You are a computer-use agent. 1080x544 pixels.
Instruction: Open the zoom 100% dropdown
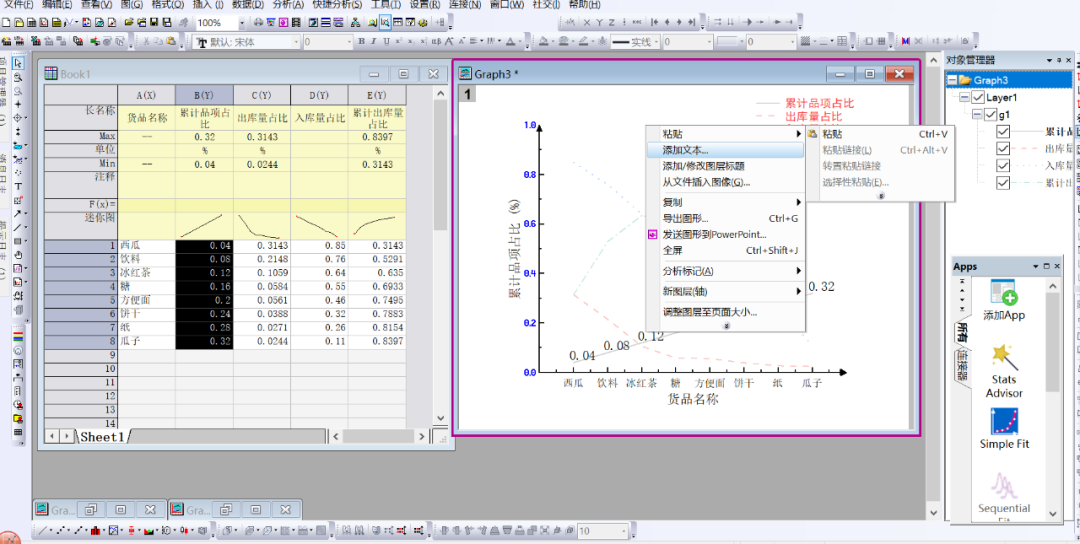(x=242, y=23)
